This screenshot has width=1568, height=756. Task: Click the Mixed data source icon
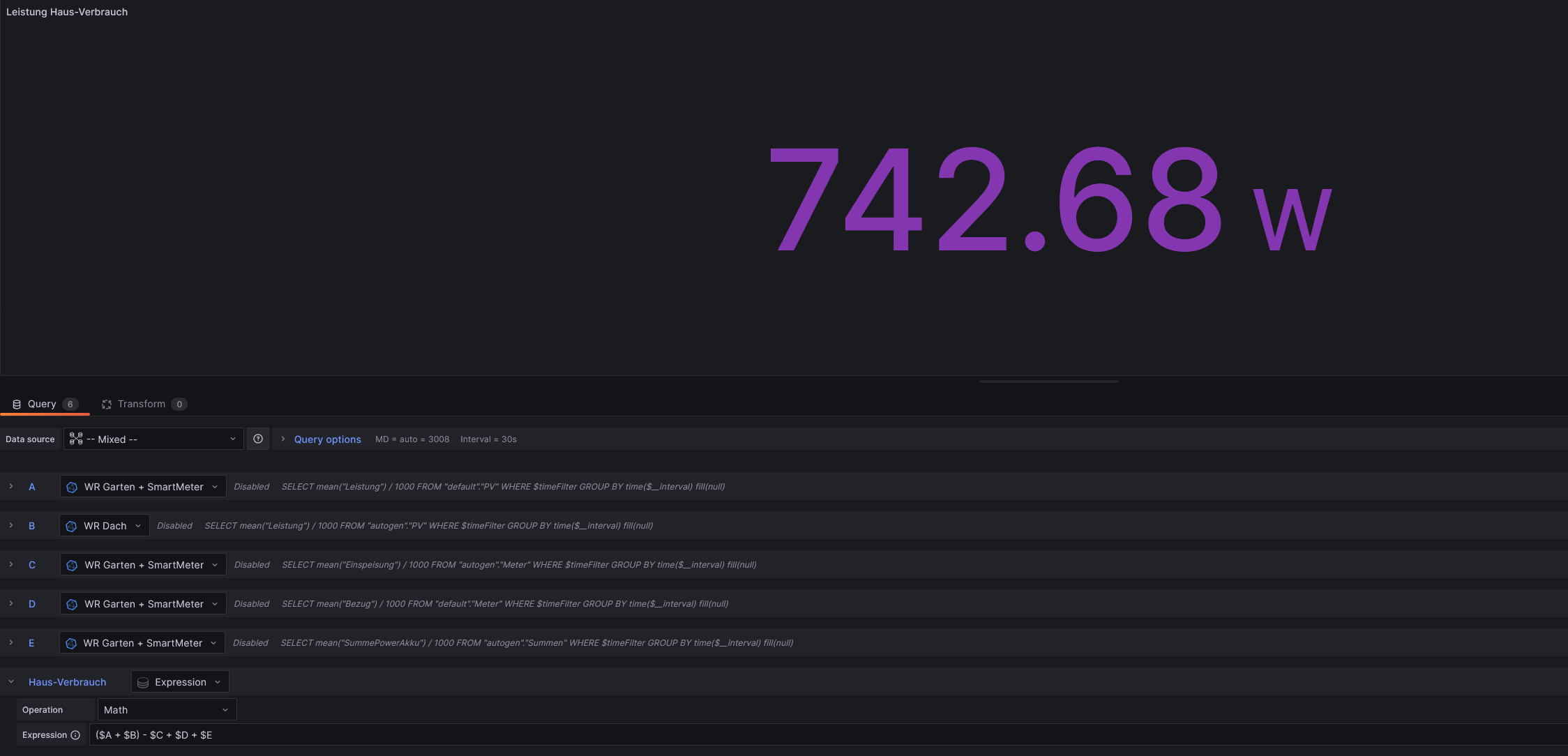pos(76,439)
